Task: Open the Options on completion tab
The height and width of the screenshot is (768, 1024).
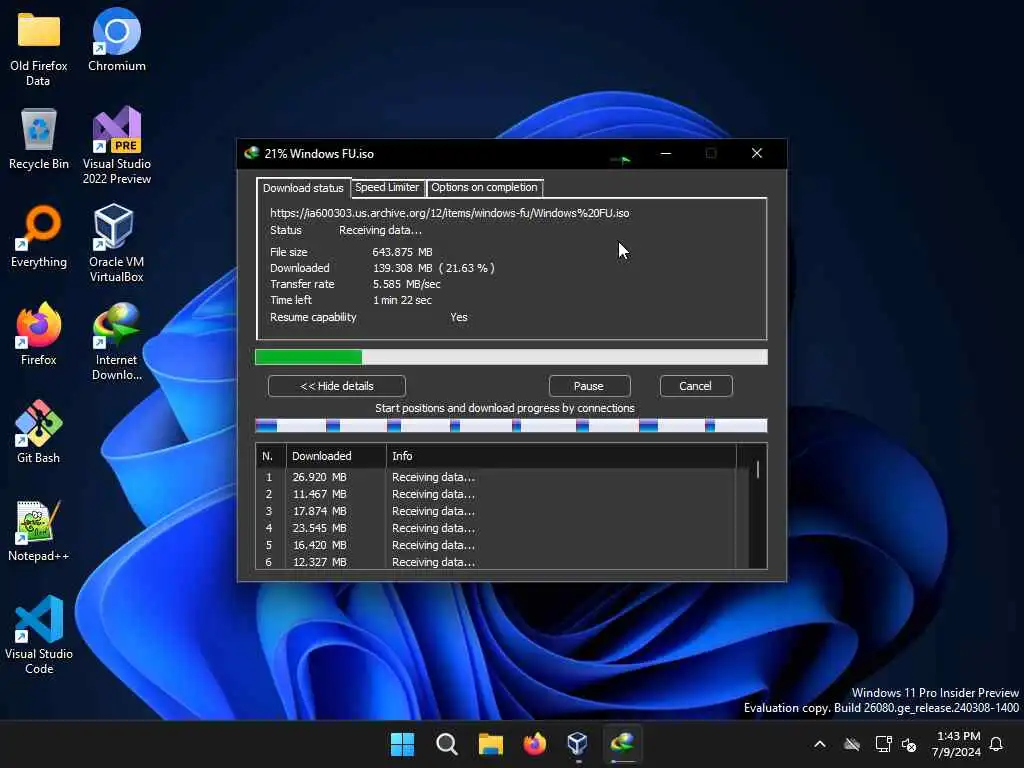Action: tap(484, 187)
